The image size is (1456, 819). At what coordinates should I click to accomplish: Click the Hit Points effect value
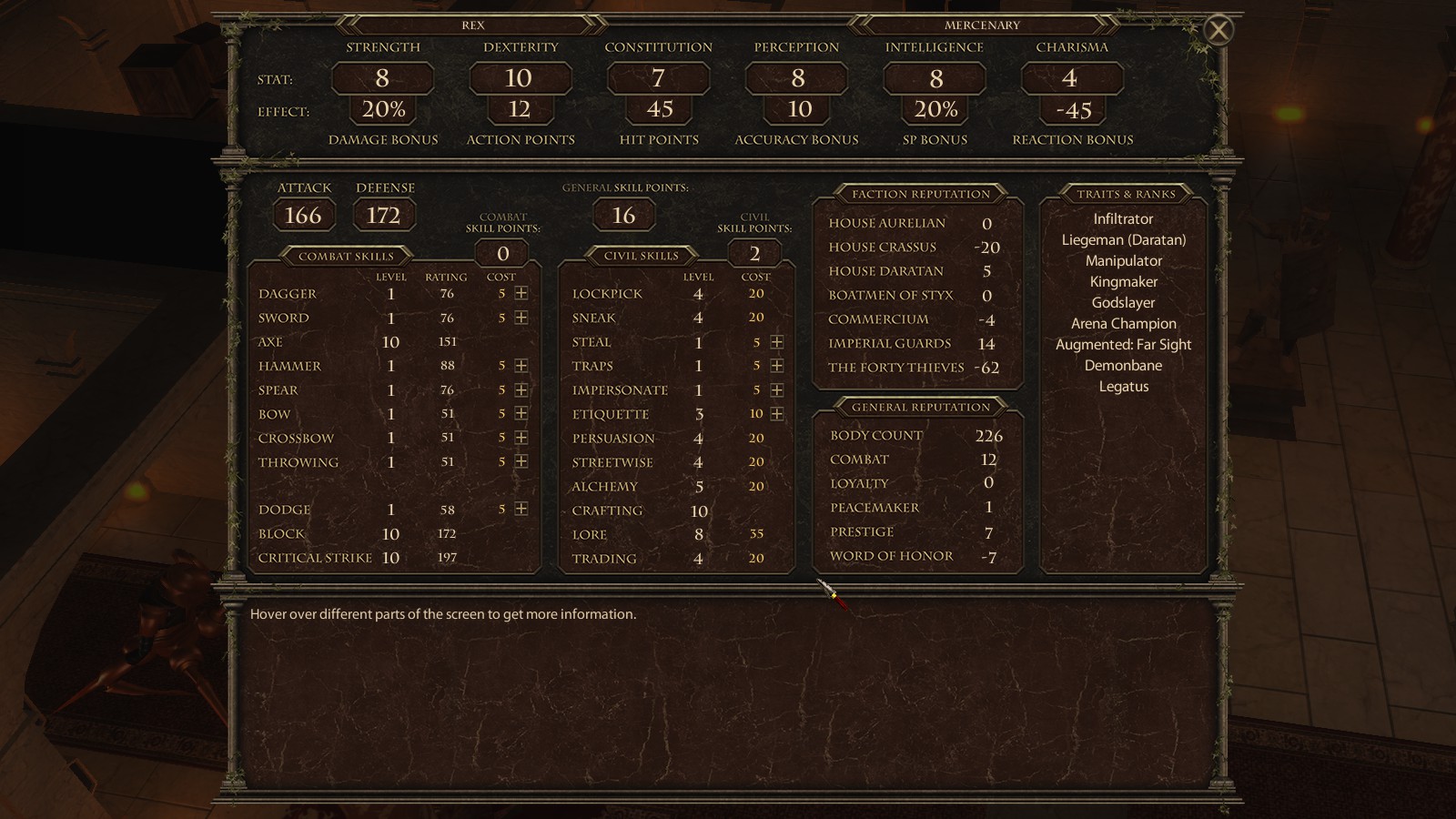click(x=659, y=110)
